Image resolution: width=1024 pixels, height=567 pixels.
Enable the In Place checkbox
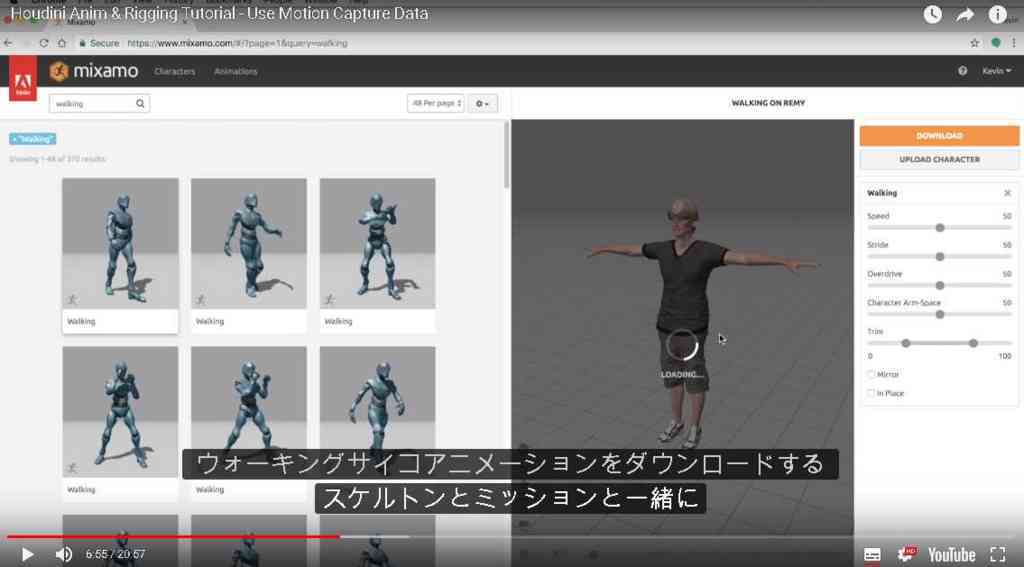pyautogui.click(x=871, y=393)
